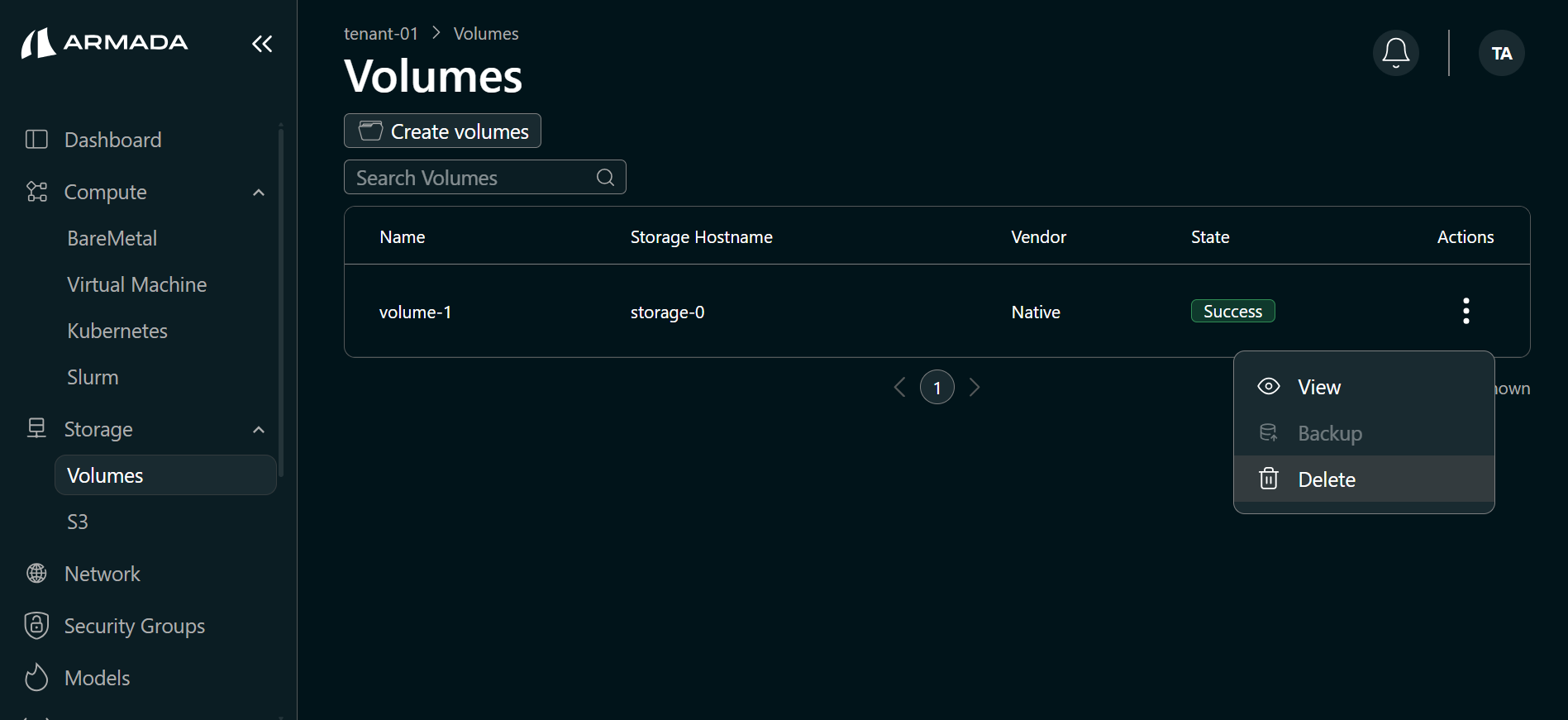Click the Actions column header
Screen dimensions: 1568x720
tap(1466, 237)
